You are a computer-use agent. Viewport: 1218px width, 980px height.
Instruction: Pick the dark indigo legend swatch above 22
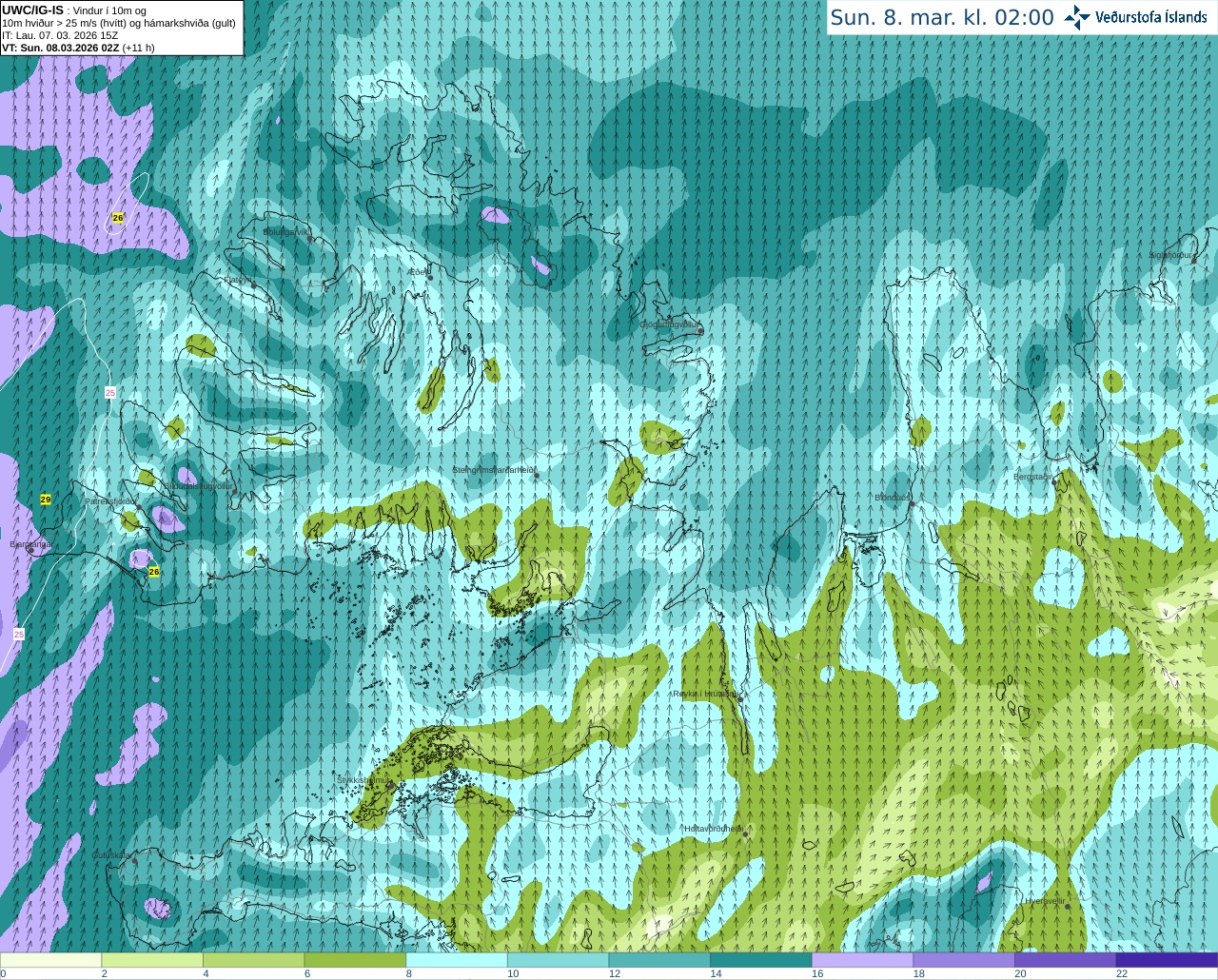1168,960
